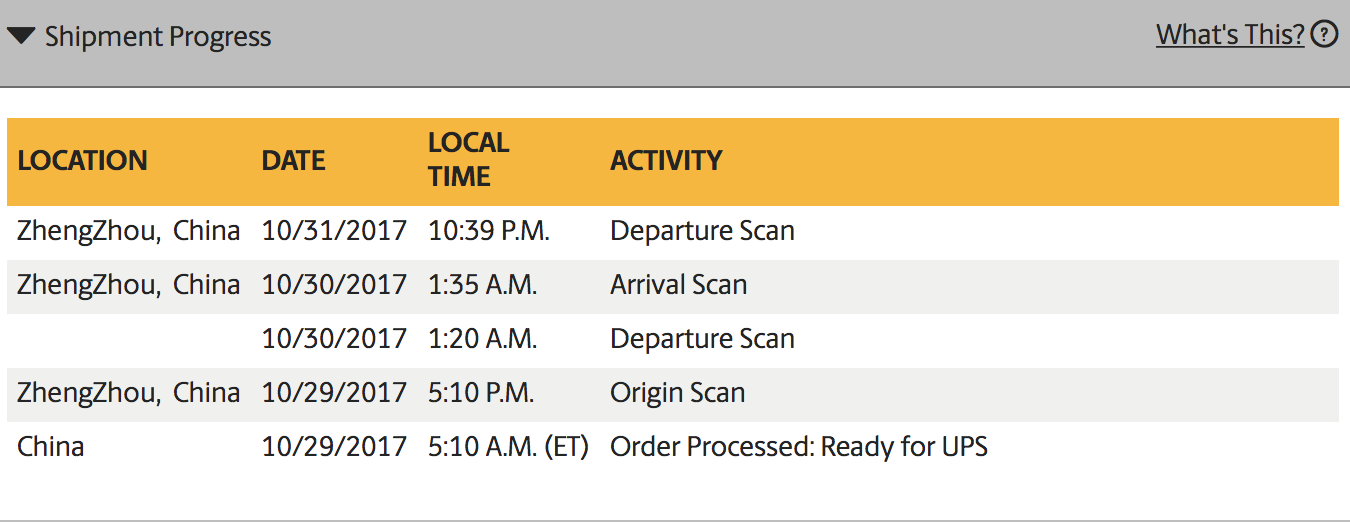Click the Arrival Scan activity text
Image resolution: width=1350 pixels, height=522 pixels.
click(678, 285)
